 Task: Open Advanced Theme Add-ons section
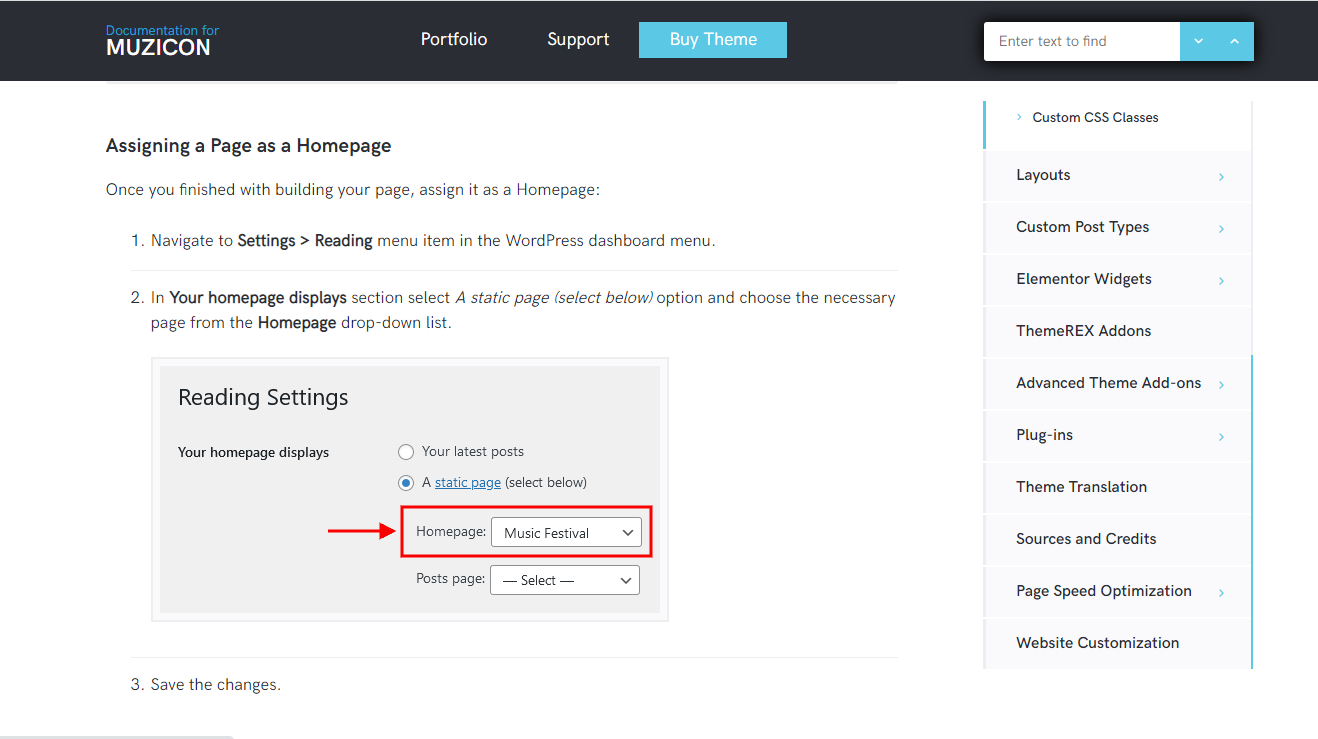(1108, 383)
